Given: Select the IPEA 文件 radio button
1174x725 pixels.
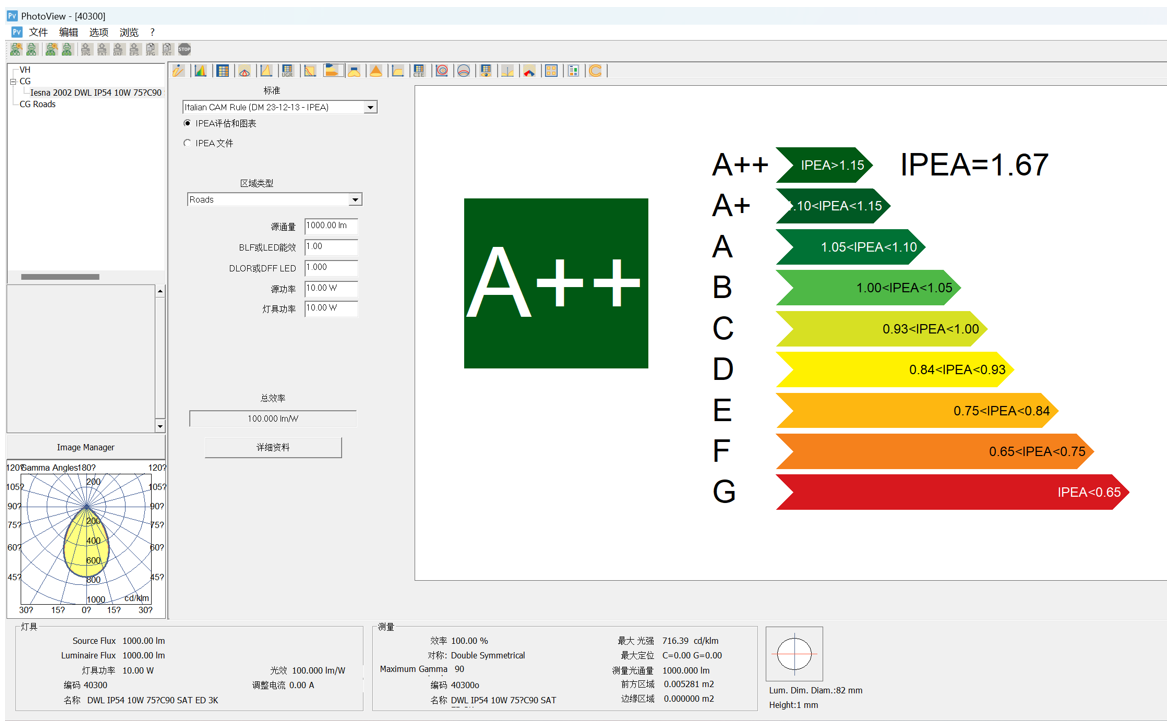Looking at the screenshot, I should pyautogui.click(x=188, y=144).
